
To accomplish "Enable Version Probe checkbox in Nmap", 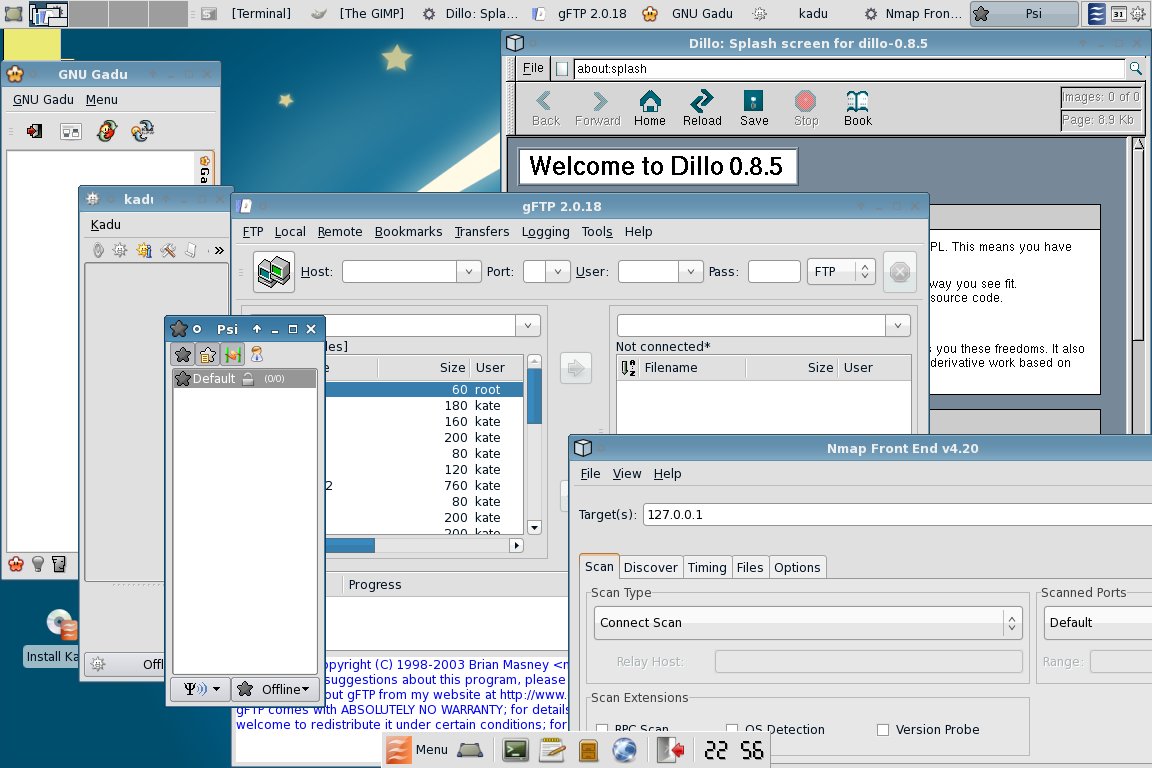I will click(883, 730).
